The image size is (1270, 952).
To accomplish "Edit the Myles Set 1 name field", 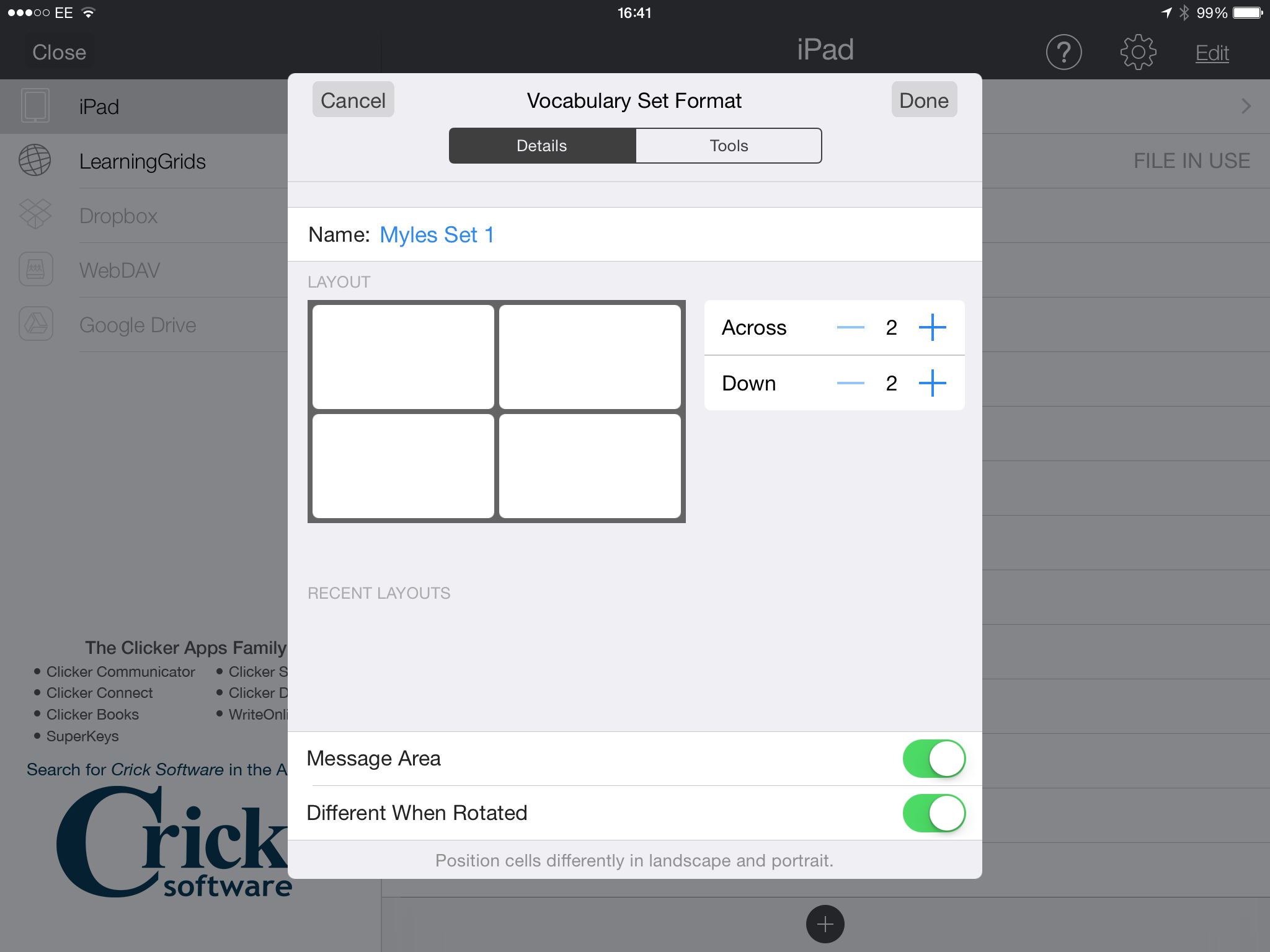I will coord(437,235).
